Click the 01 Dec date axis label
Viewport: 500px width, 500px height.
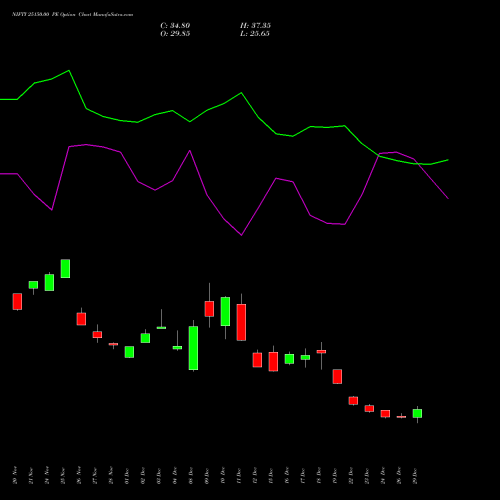pyautogui.click(x=127, y=475)
